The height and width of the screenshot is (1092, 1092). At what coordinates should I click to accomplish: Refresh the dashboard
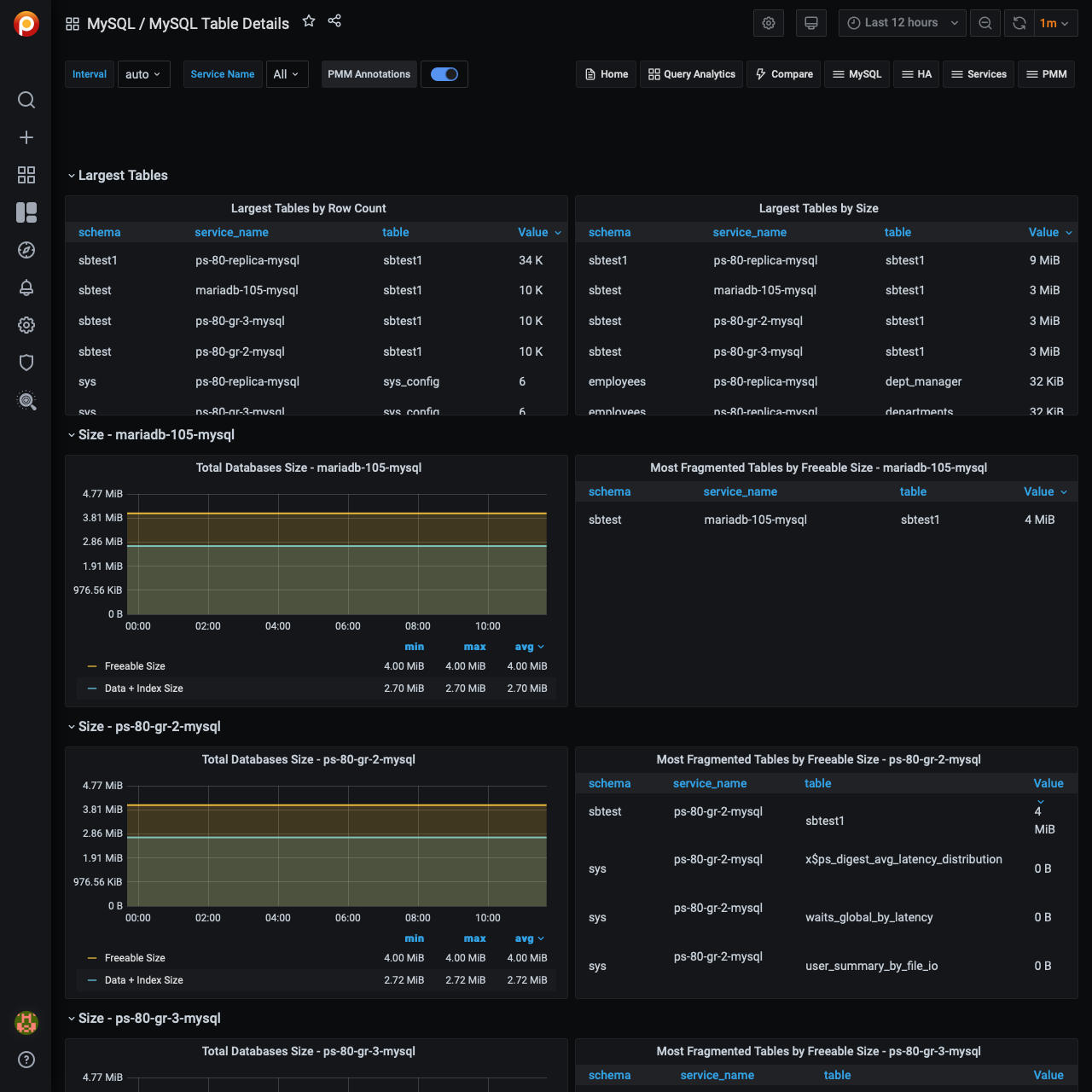(x=1019, y=23)
